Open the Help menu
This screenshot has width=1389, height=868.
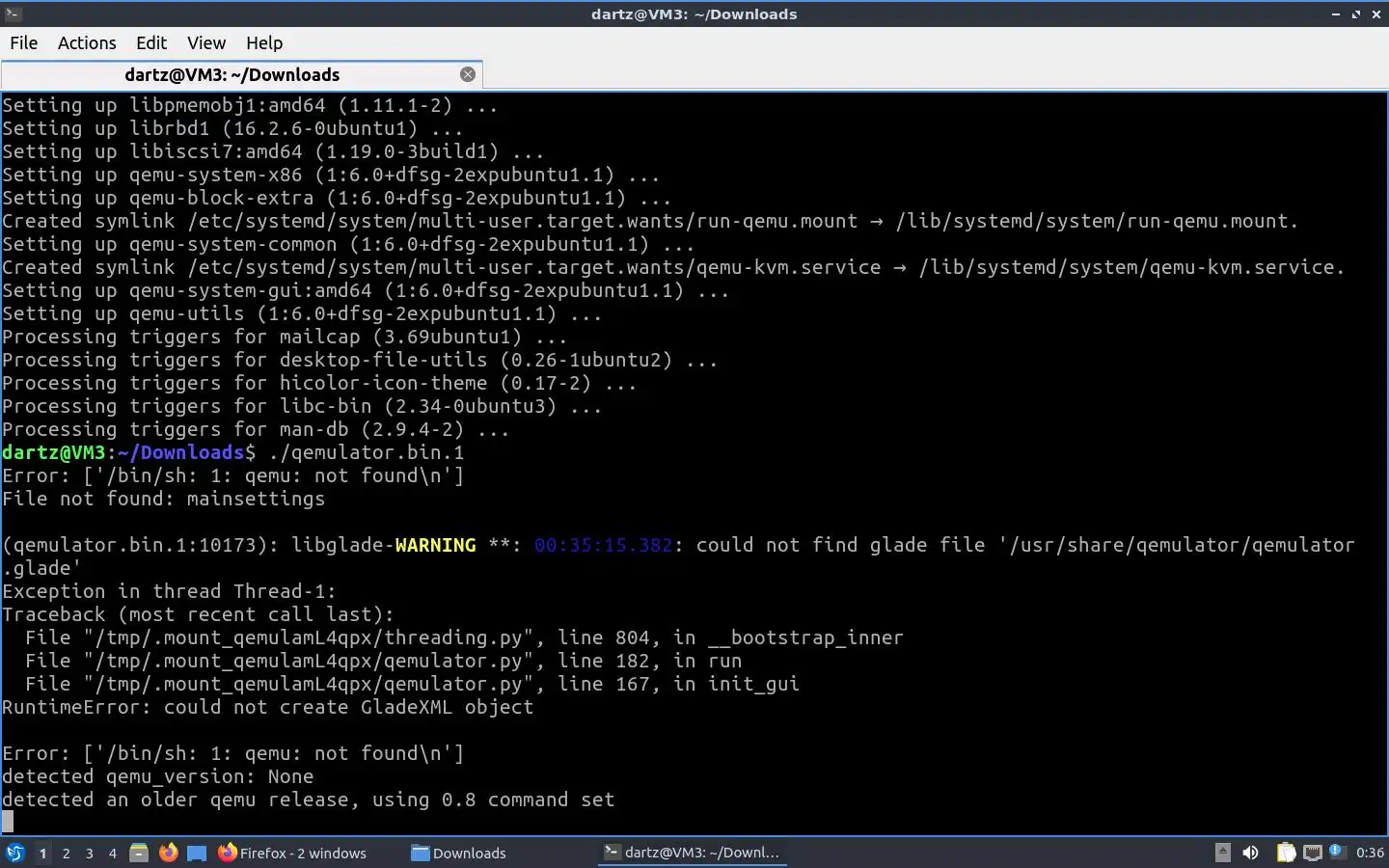[264, 42]
